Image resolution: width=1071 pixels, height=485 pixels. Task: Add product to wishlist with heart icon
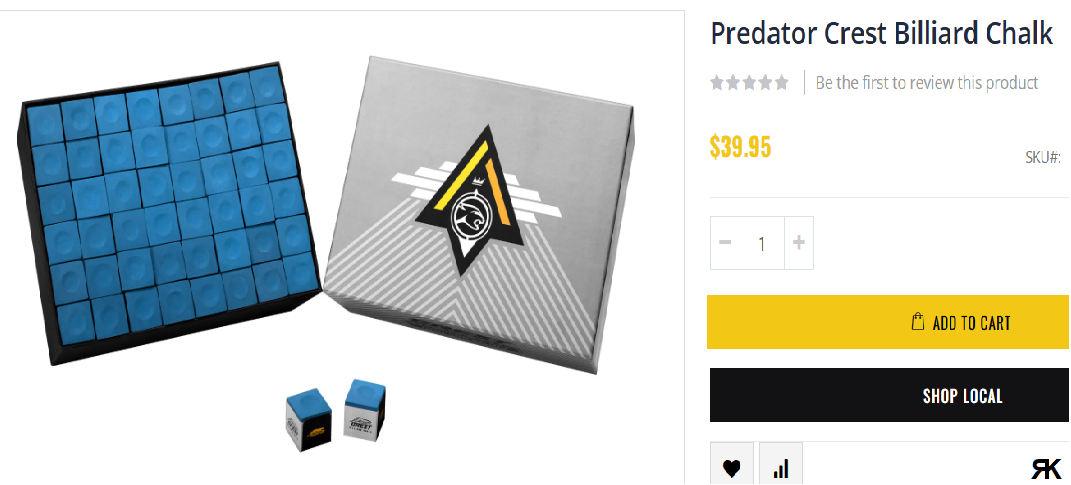pyautogui.click(x=732, y=465)
